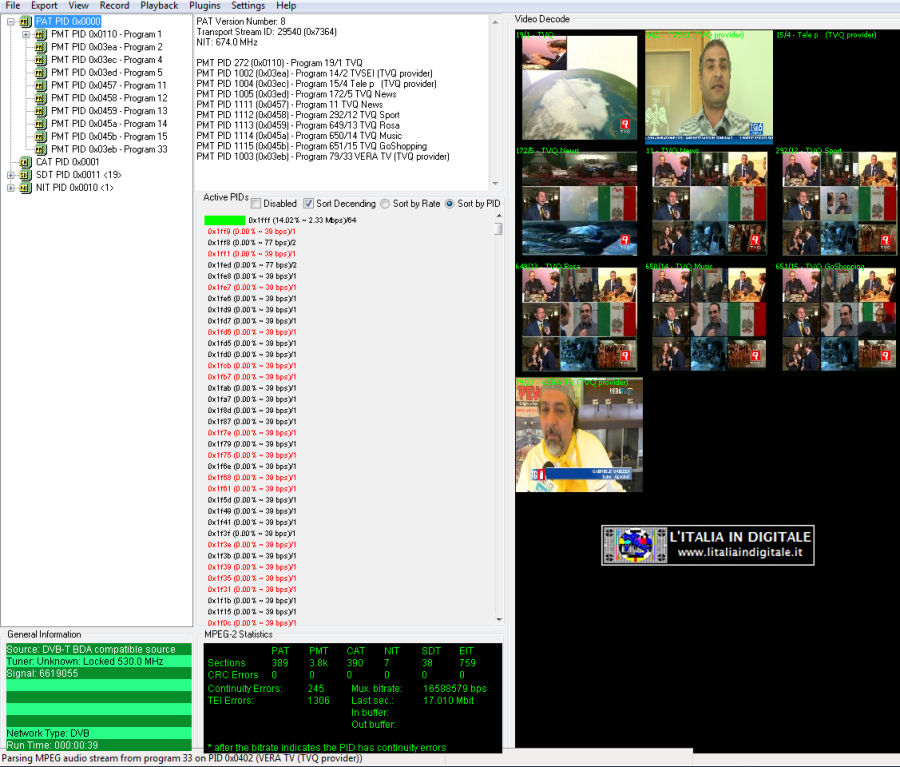This screenshot has width=900, height=767.
Task: Select the Sort by Rate radio button
Action: (385, 204)
